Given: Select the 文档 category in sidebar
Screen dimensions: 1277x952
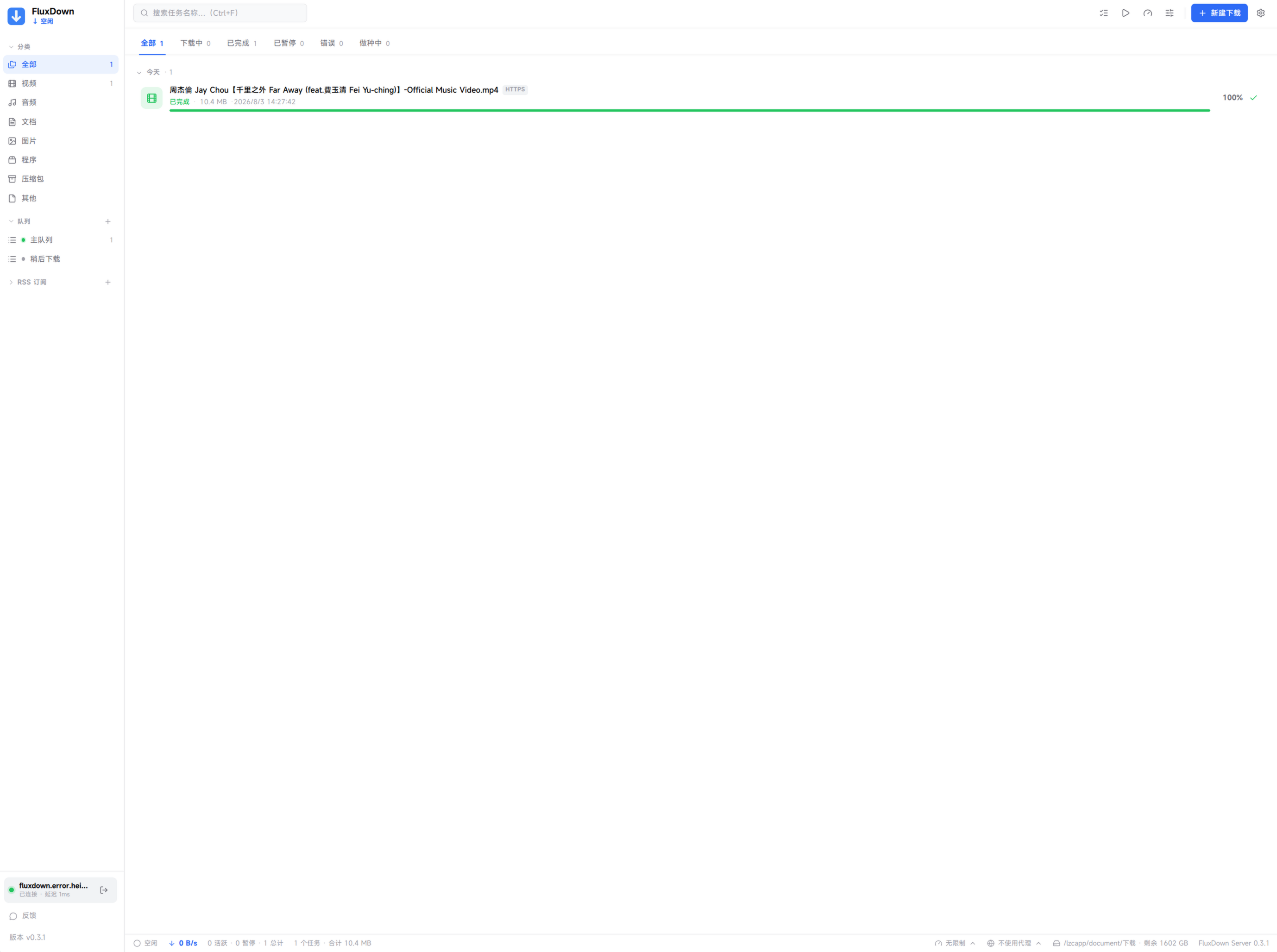Looking at the screenshot, I should point(61,121).
